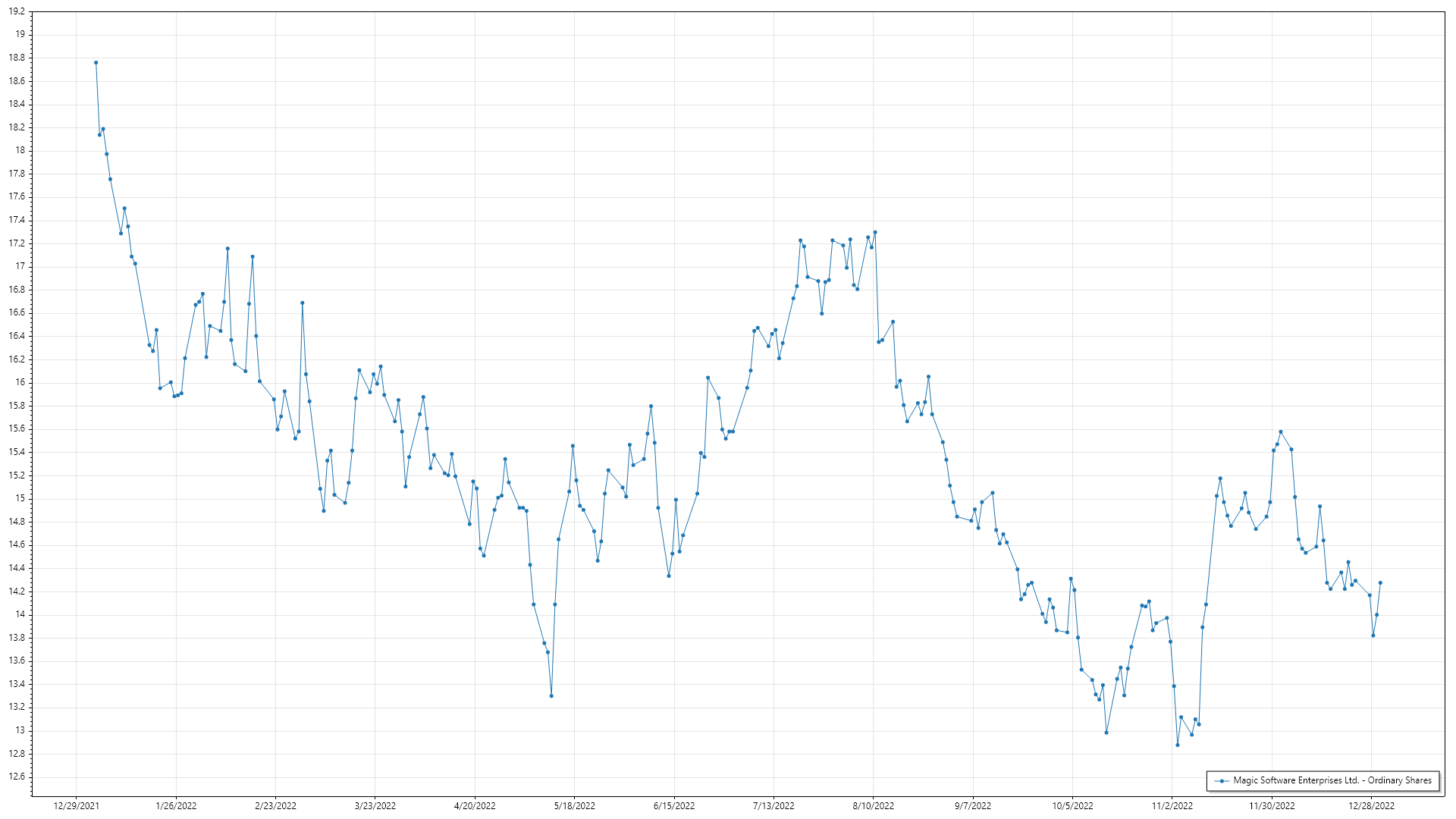Click the 11/2/2022 x-axis date label
Screen dimensions: 1456x819
(x=1172, y=806)
